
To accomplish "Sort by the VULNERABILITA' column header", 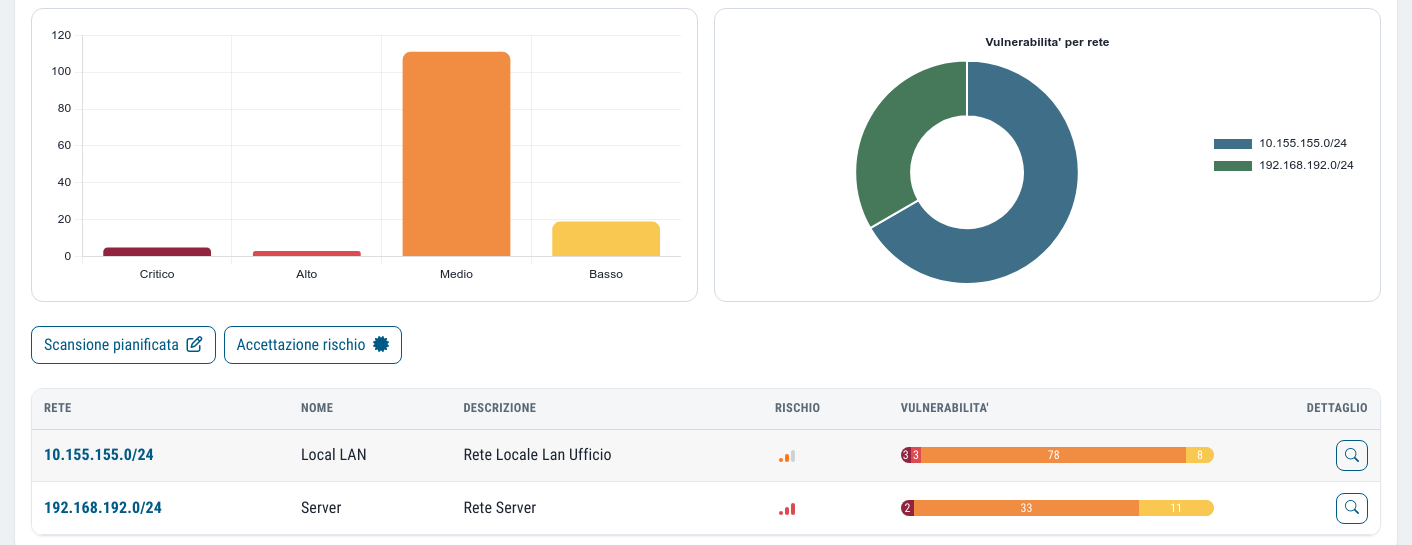I will pos(945,408).
